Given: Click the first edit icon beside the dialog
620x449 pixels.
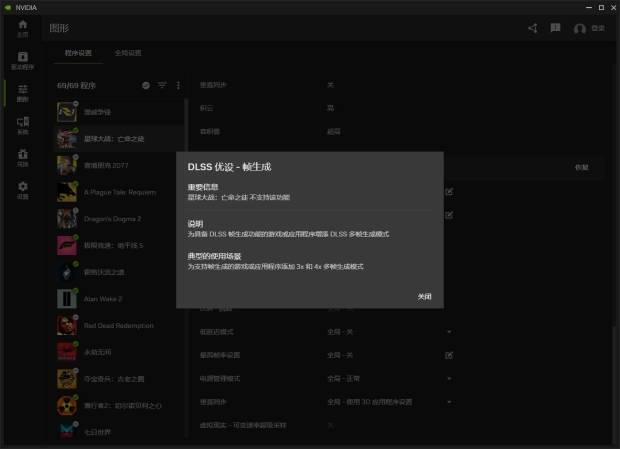Looking at the screenshot, I should click(x=449, y=192).
